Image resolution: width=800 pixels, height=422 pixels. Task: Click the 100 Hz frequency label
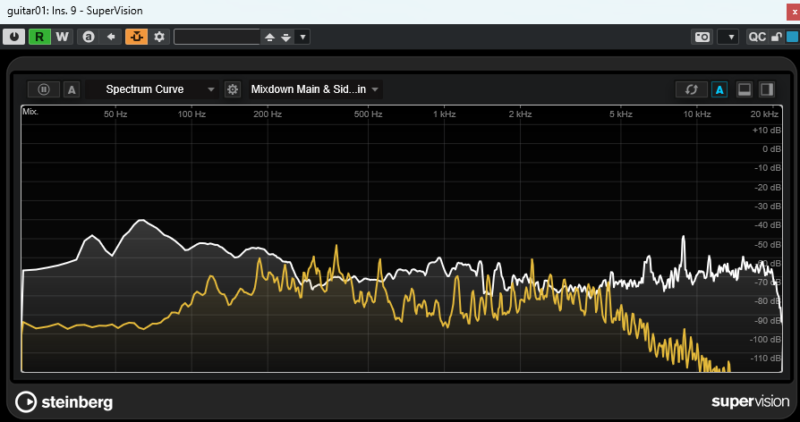[x=191, y=114]
